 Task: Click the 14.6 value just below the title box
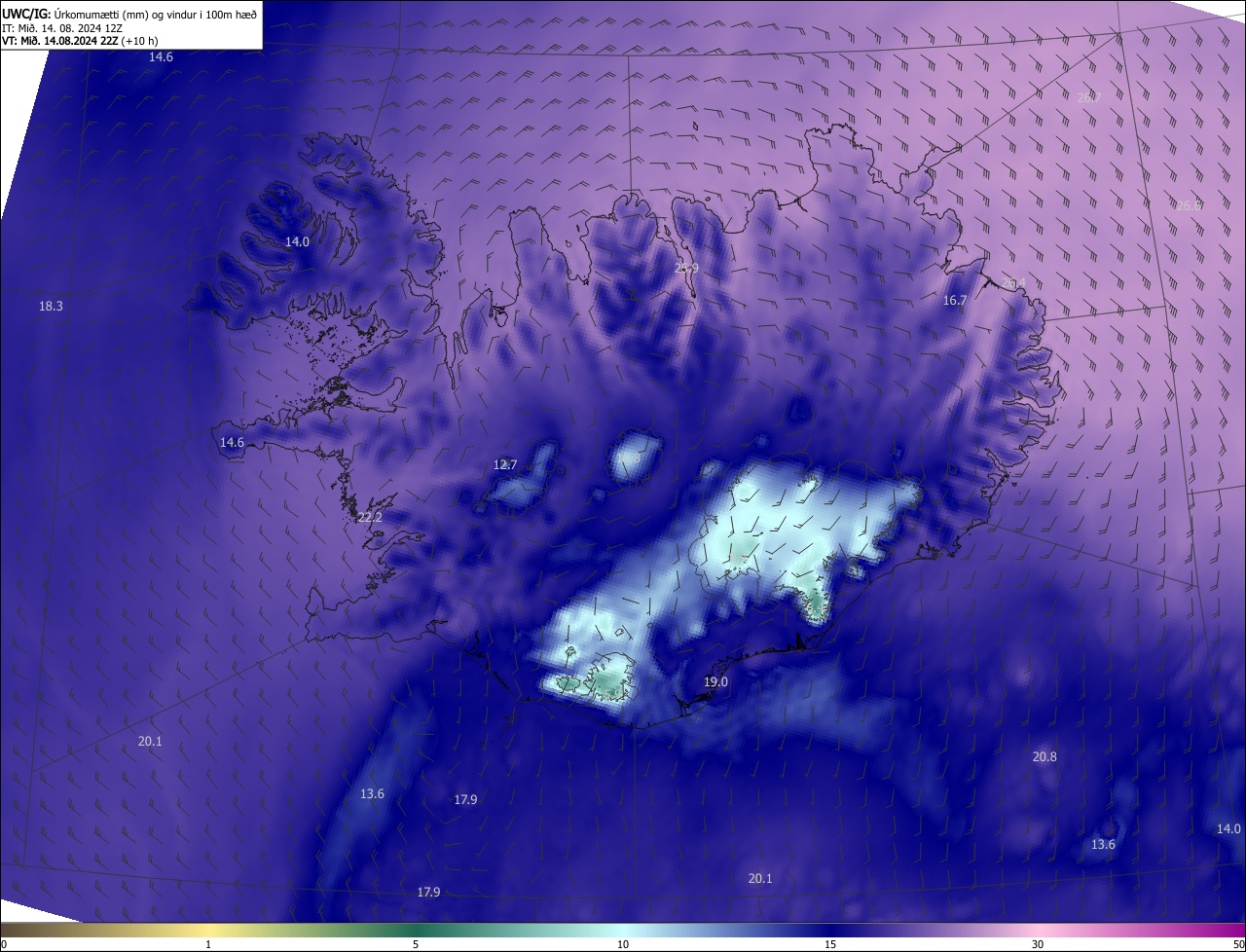[x=161, y=57]
